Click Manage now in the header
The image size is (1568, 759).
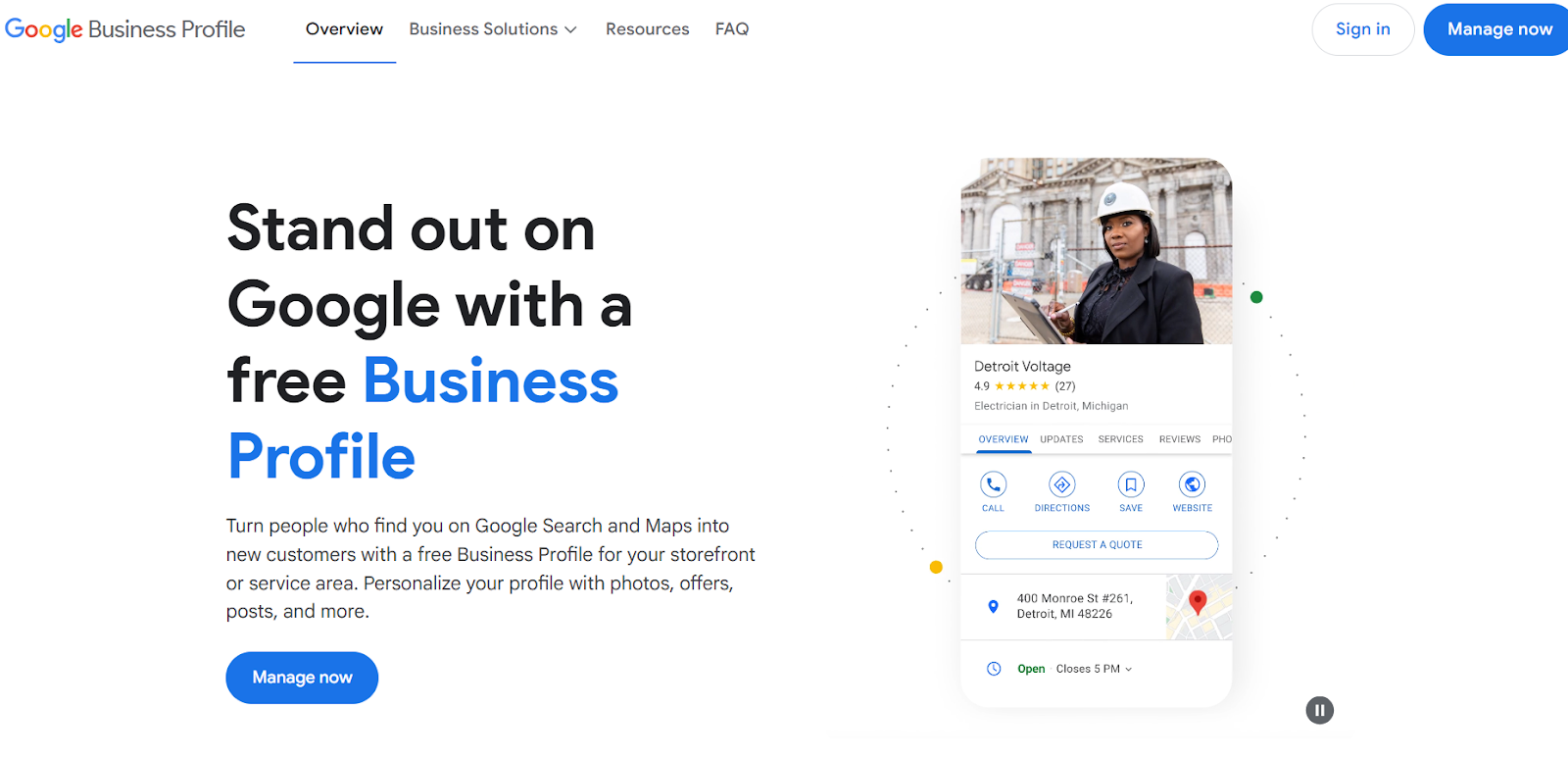point(1496,29)
